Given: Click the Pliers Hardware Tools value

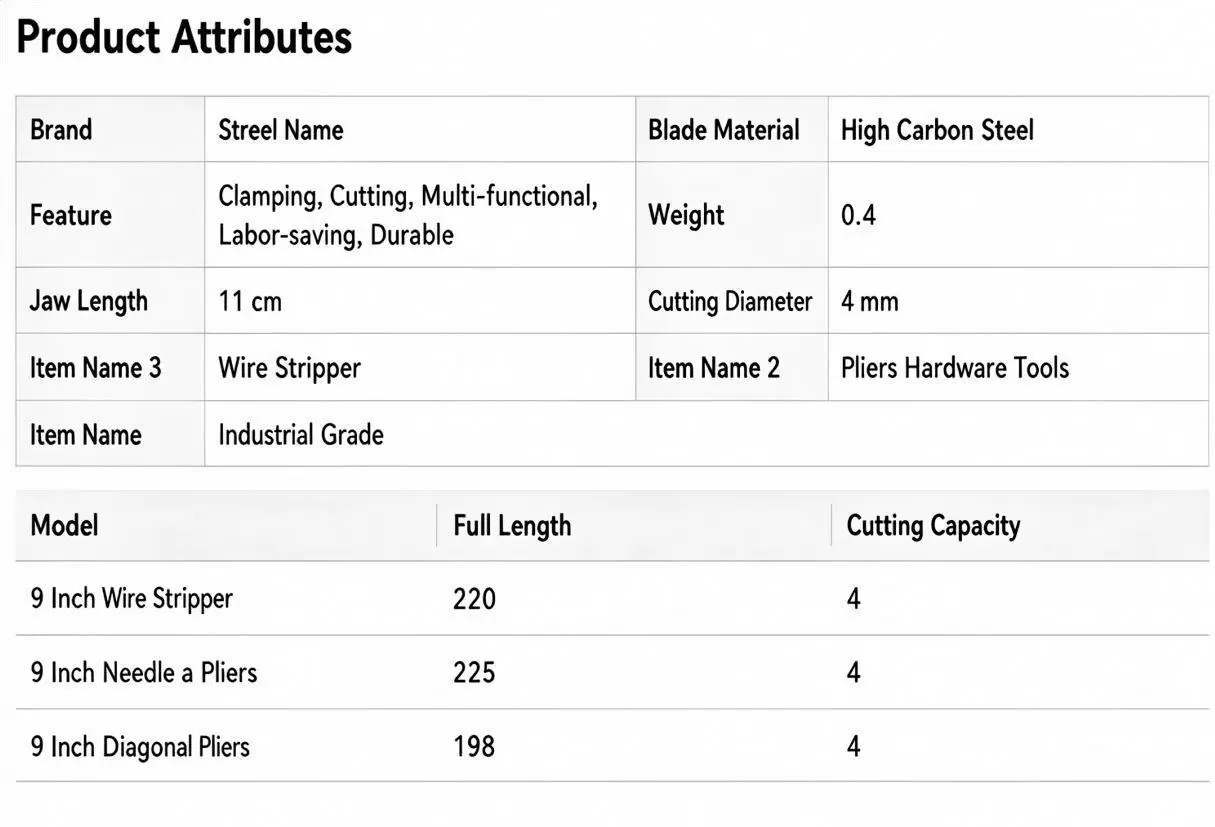Looking at the screenshot, I should coord(955,368).
